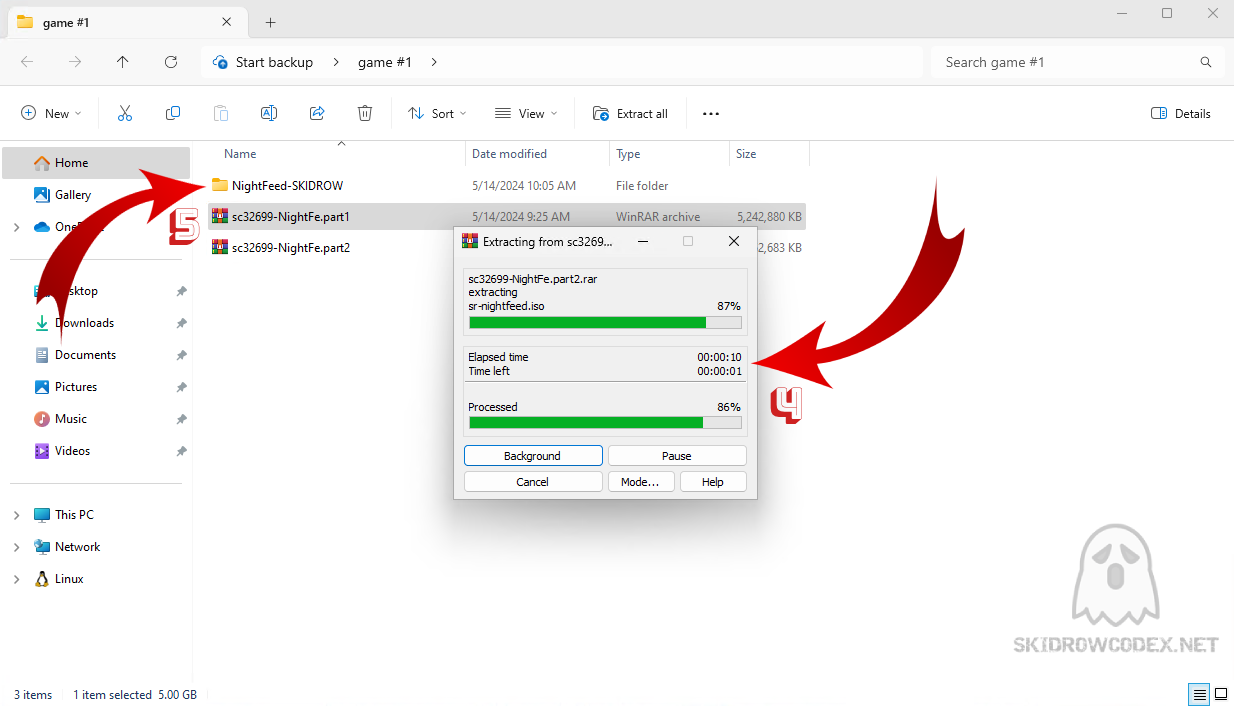Expand chevron between Start backup and game #1
This screenshot has height=706, width=1234.
[x=336, y=62]
